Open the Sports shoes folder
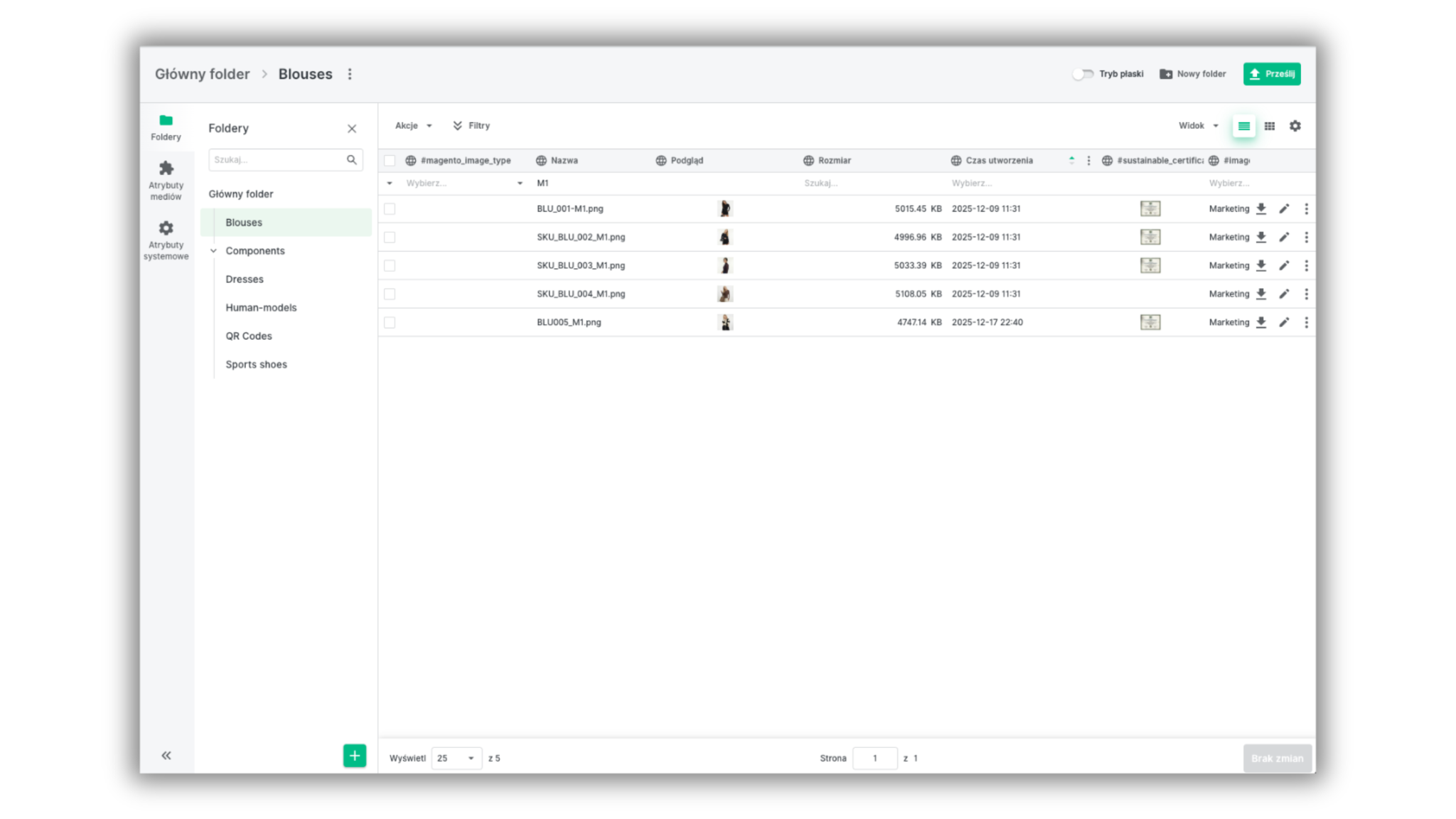The height and width of the screenshot is (819, 1456). tap(256, 365)
